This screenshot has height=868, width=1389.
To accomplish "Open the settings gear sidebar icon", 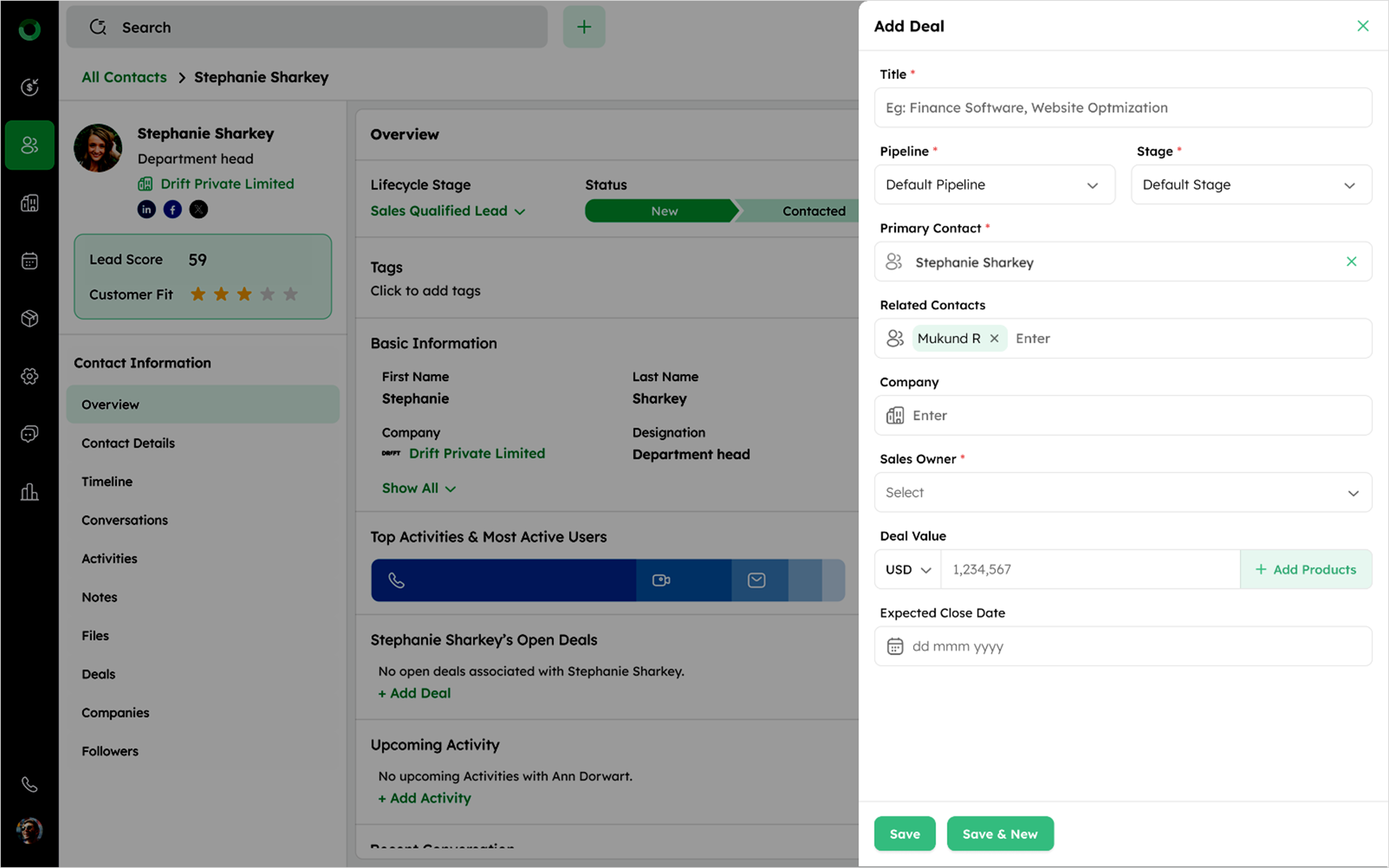I will click(x=29, y=376).
